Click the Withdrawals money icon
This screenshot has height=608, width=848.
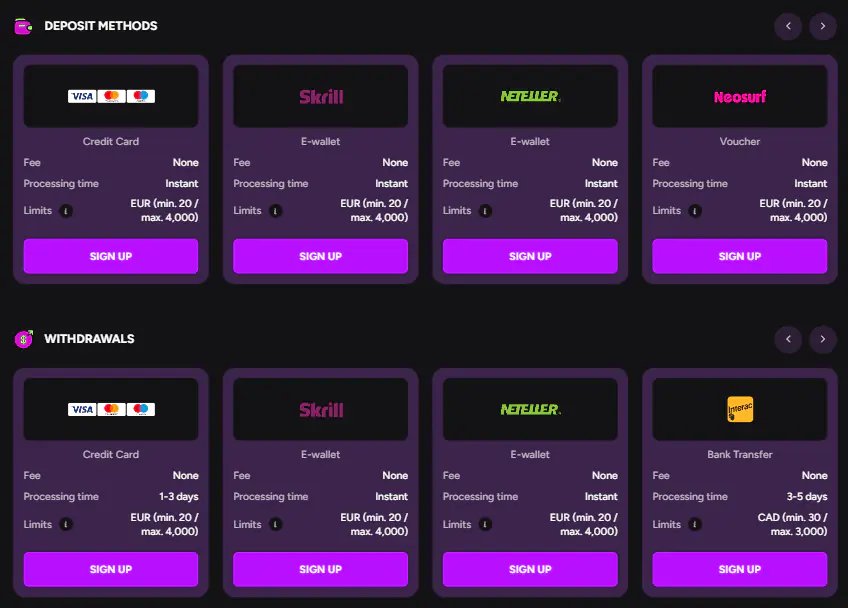[x=24, y=339]
